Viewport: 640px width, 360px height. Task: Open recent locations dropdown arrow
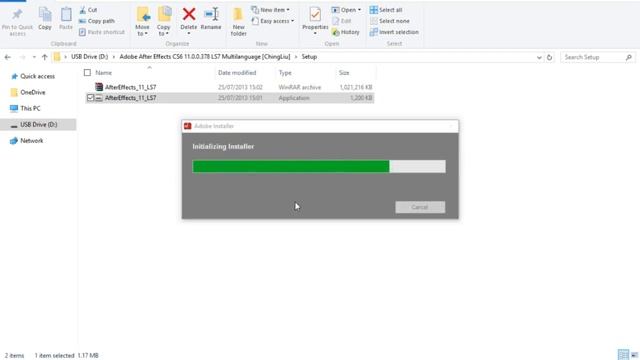point(34,57)
